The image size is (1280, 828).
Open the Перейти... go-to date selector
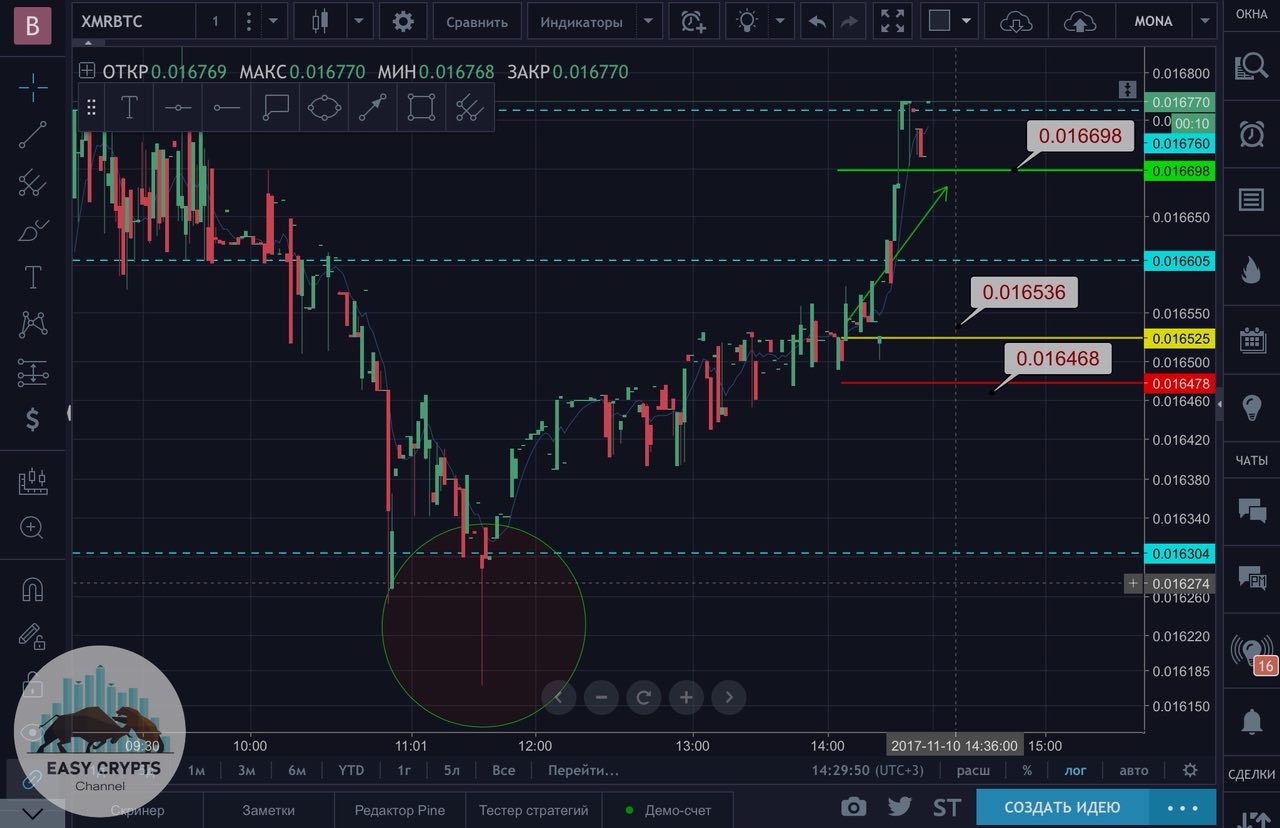583,770
